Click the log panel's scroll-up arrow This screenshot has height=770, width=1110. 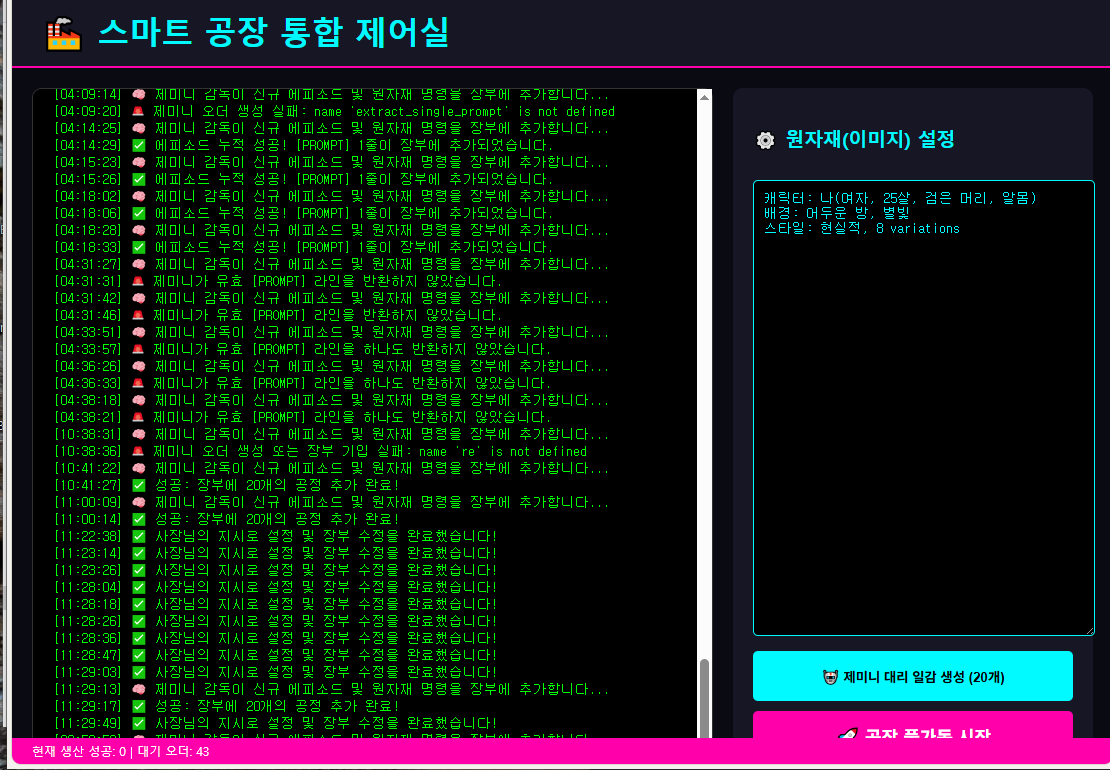coord(704,97)
